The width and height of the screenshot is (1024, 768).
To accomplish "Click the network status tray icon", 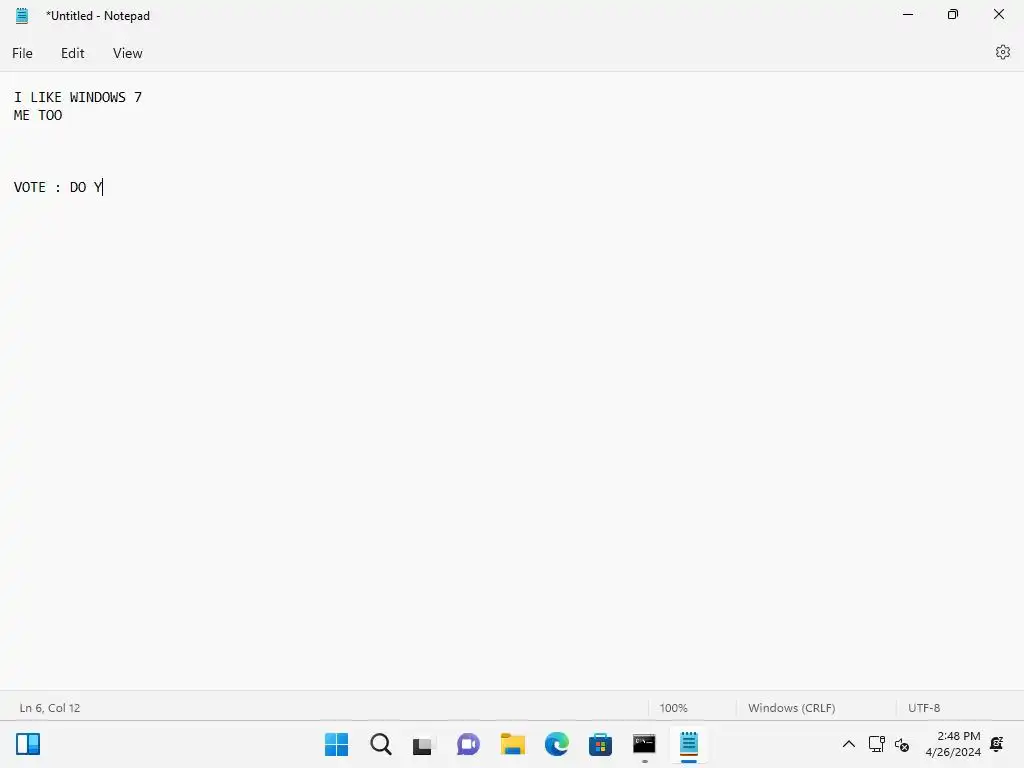I will pos(876,744).
